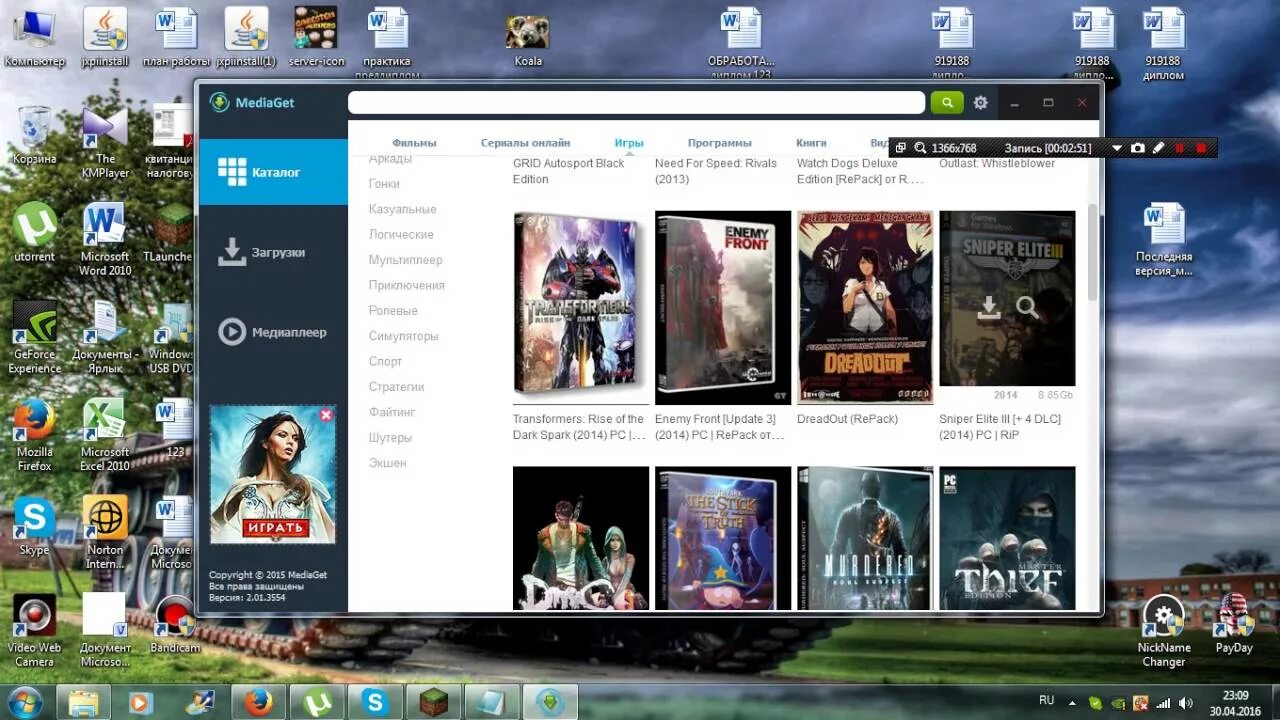Image resolution: width=1280 pixels, height=720 pixels.
Task: Click the uTorrent taskbar icon
Action: (317, 702)
